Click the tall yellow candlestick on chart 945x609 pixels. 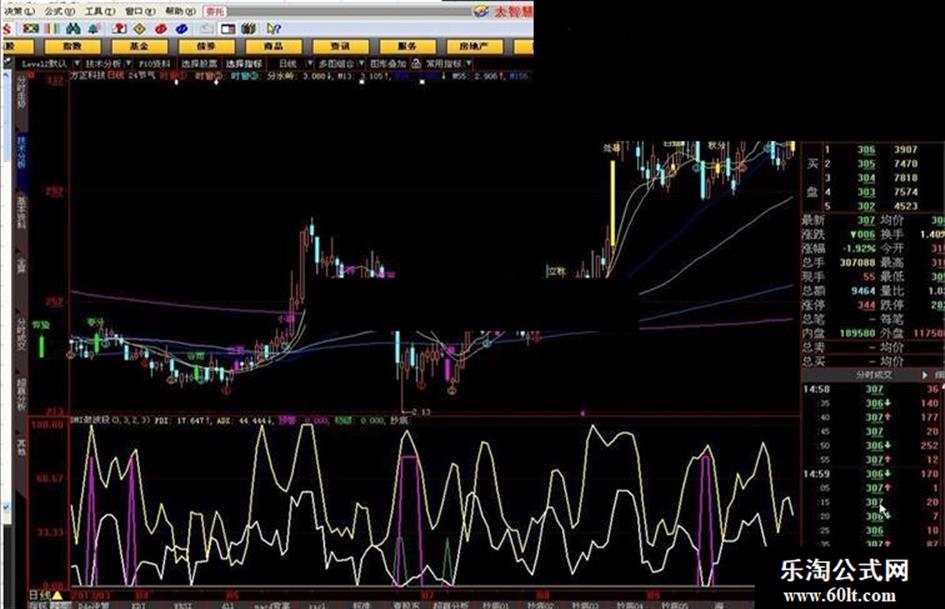pos(613,203)
